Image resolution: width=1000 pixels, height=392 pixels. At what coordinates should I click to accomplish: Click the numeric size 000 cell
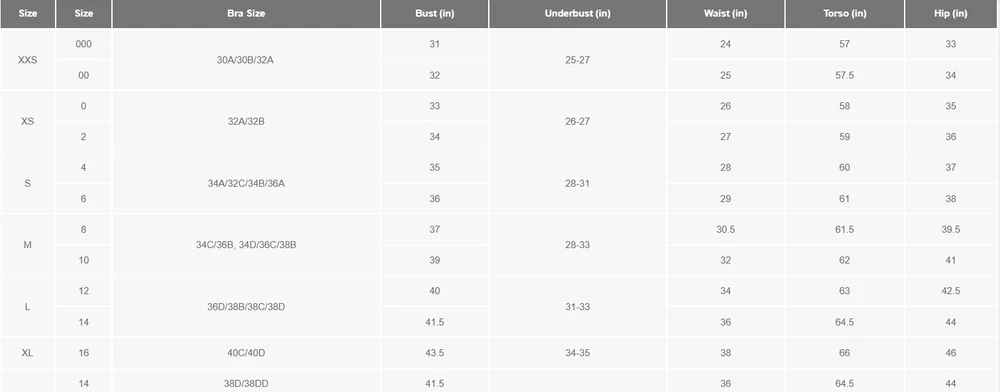point(84,44)
